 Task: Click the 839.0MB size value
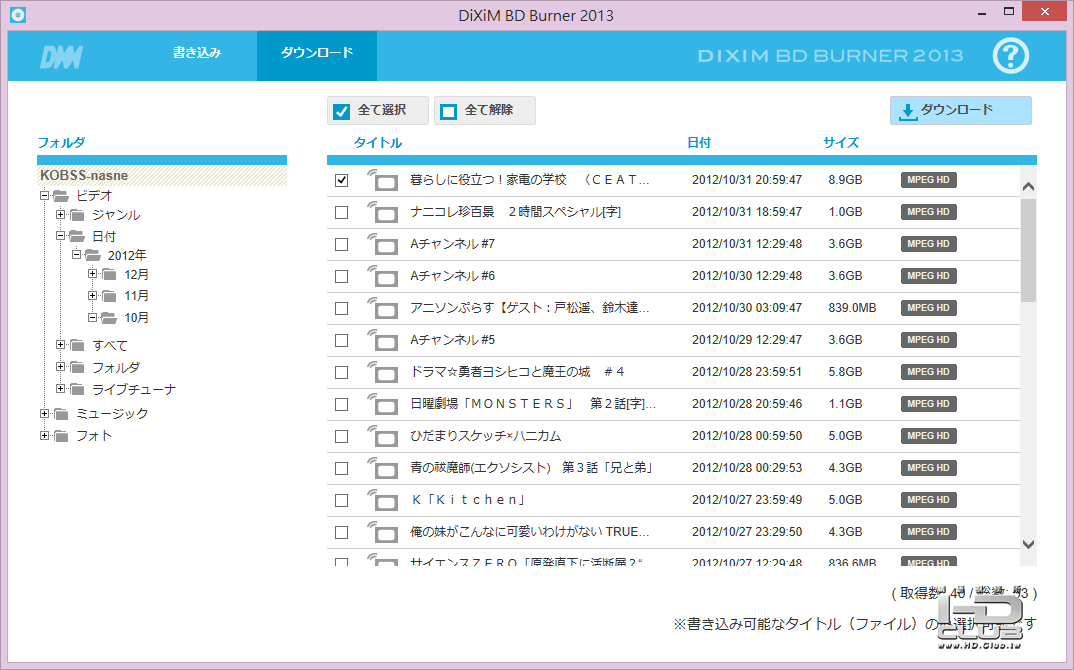852,308
